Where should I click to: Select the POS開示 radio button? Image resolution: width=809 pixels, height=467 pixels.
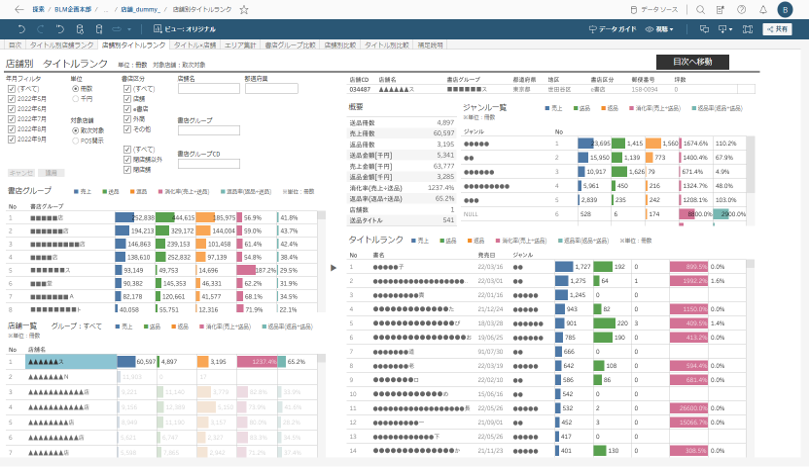pos(75,139)
